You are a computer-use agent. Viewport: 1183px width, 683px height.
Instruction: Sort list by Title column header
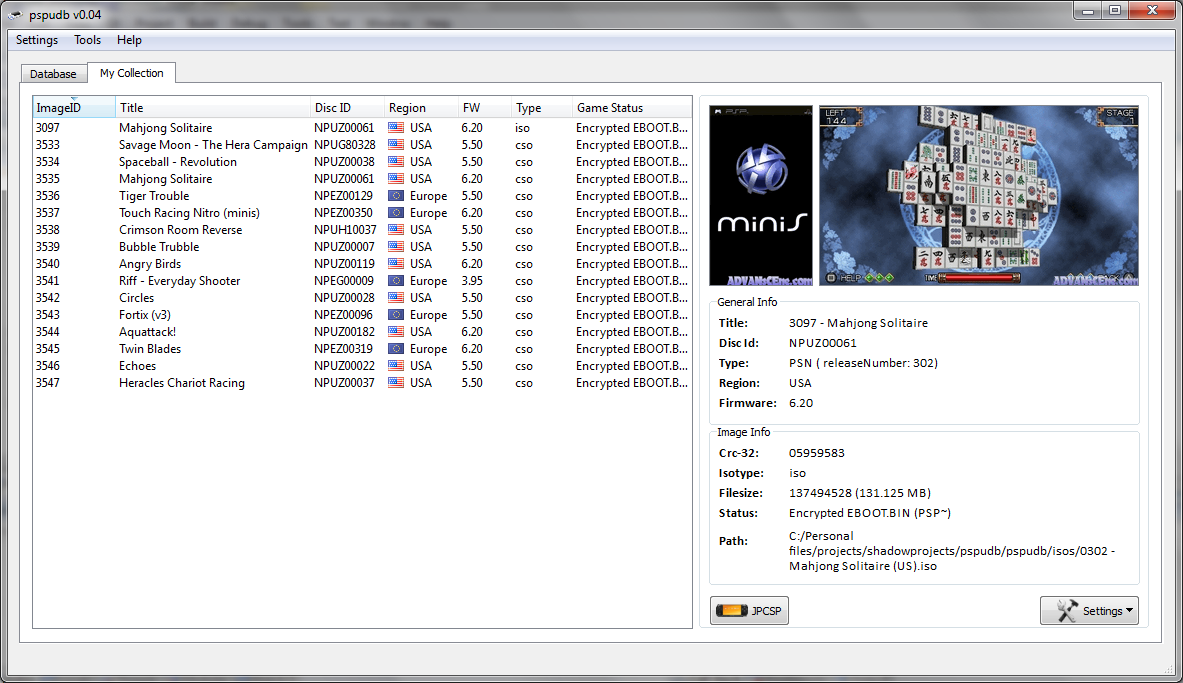[213, 107]
